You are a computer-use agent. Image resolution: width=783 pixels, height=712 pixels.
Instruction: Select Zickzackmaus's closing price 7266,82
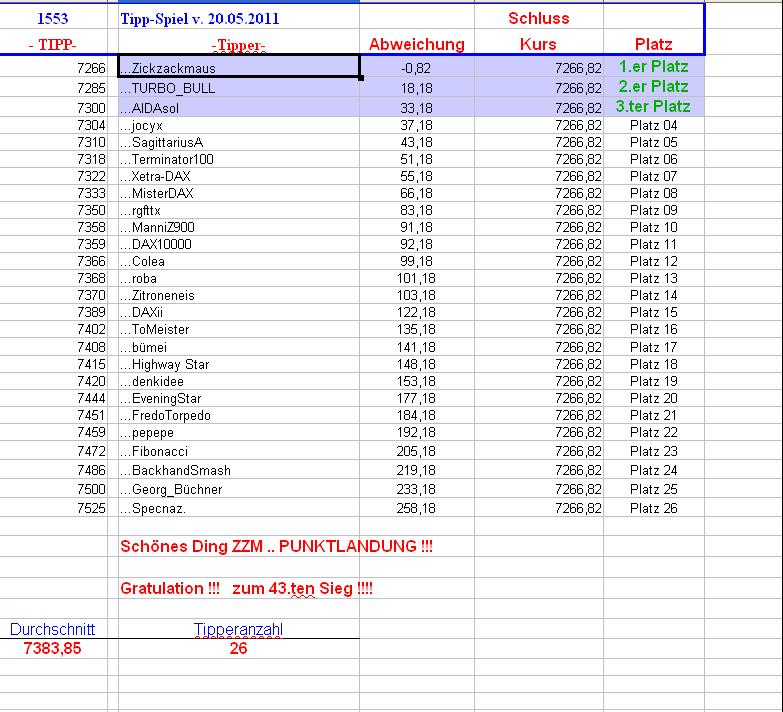tap(539, 68)
